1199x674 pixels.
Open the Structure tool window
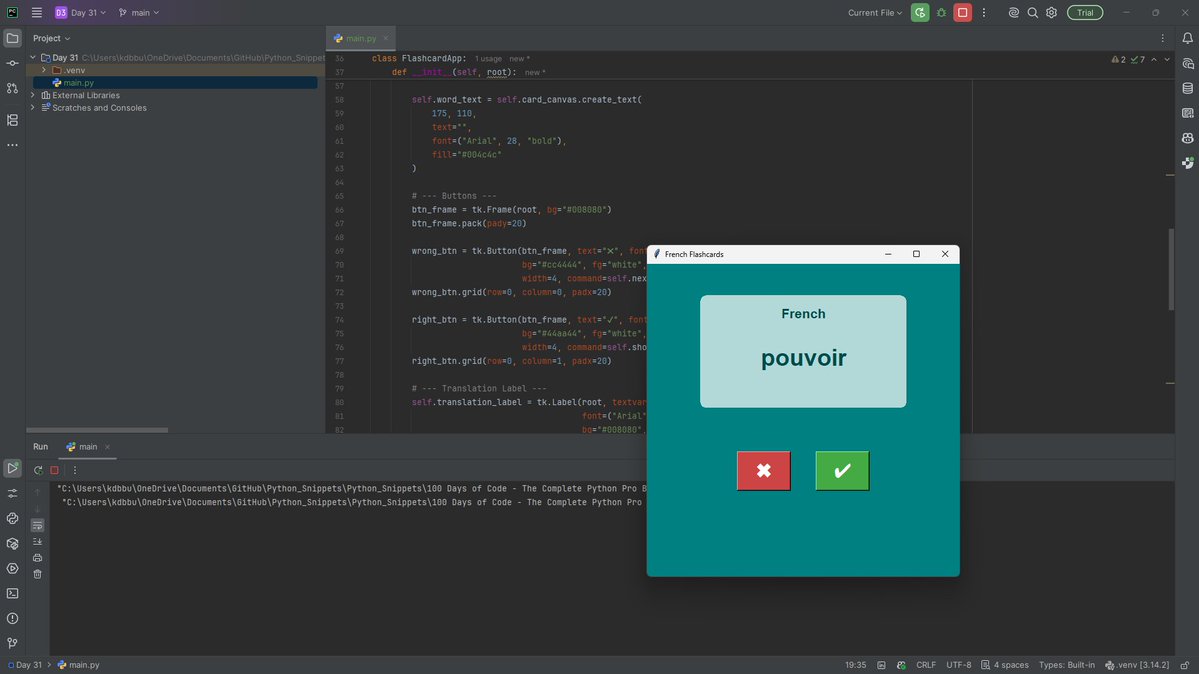point(12,120)
